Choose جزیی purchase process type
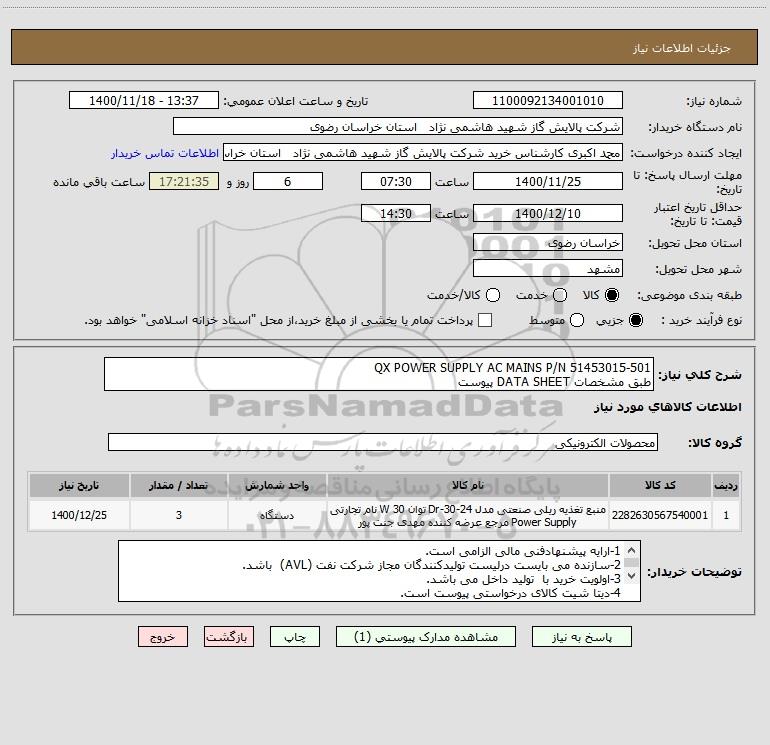This screenshot has width=770, height=745. click(635, 320)
